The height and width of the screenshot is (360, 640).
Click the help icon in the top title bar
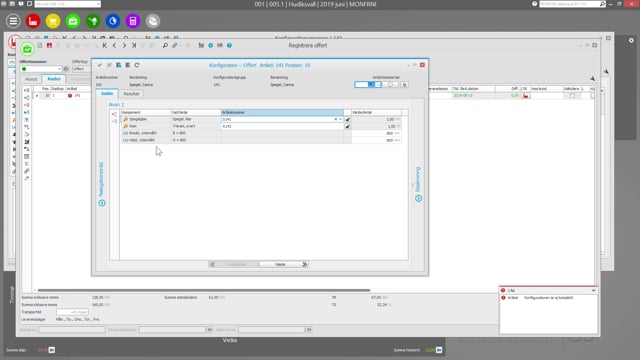click(x=534, y=4)
